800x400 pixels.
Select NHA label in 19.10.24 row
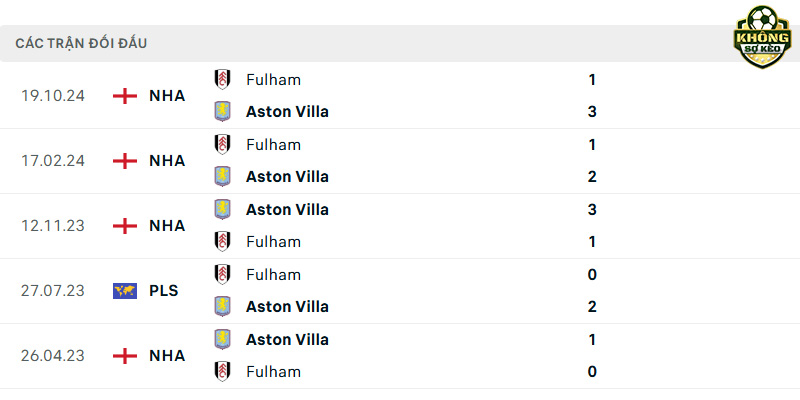click(167, 96)
